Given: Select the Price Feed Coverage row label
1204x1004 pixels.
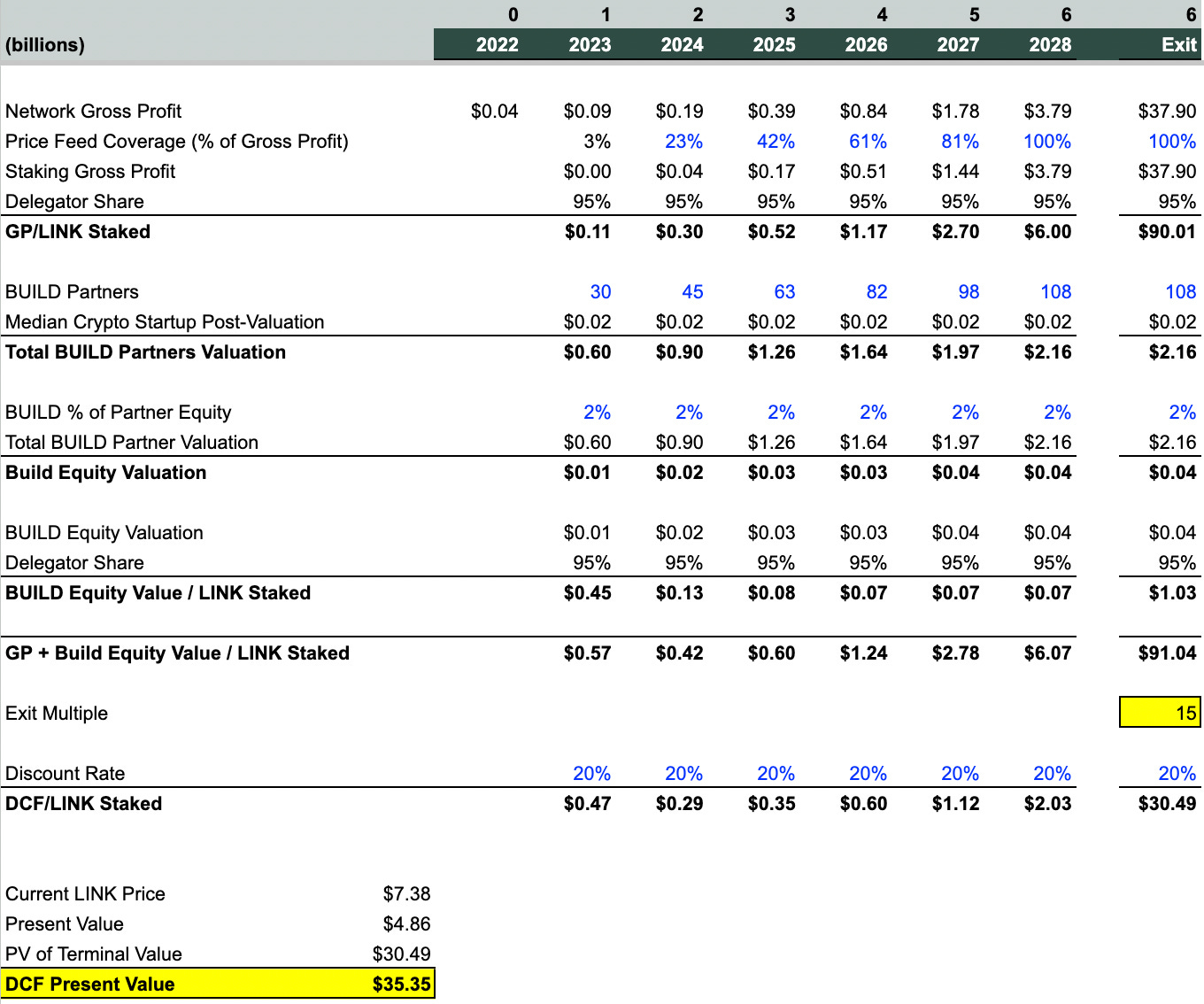Looking at the screenshot, I should tap(176, 141).
